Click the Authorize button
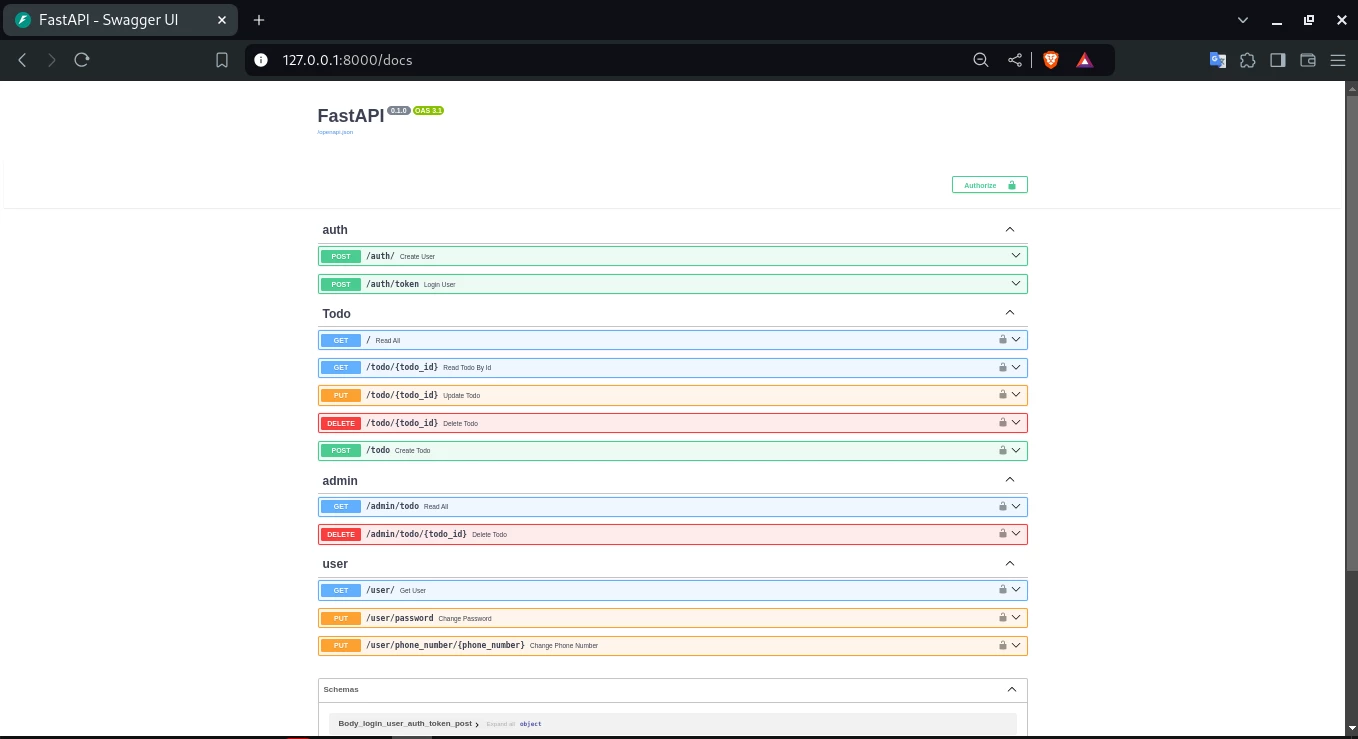This screenshot has width=1358, height=739. click(989, 185)
